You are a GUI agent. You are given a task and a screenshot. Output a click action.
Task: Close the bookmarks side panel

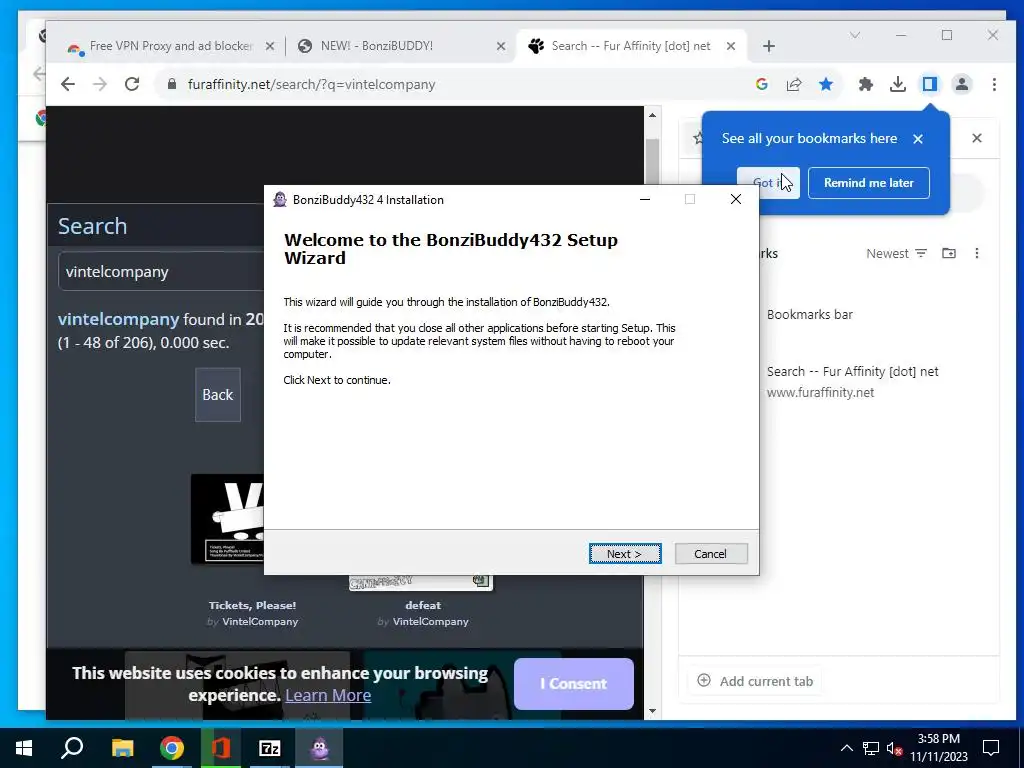tap(977, 138)
